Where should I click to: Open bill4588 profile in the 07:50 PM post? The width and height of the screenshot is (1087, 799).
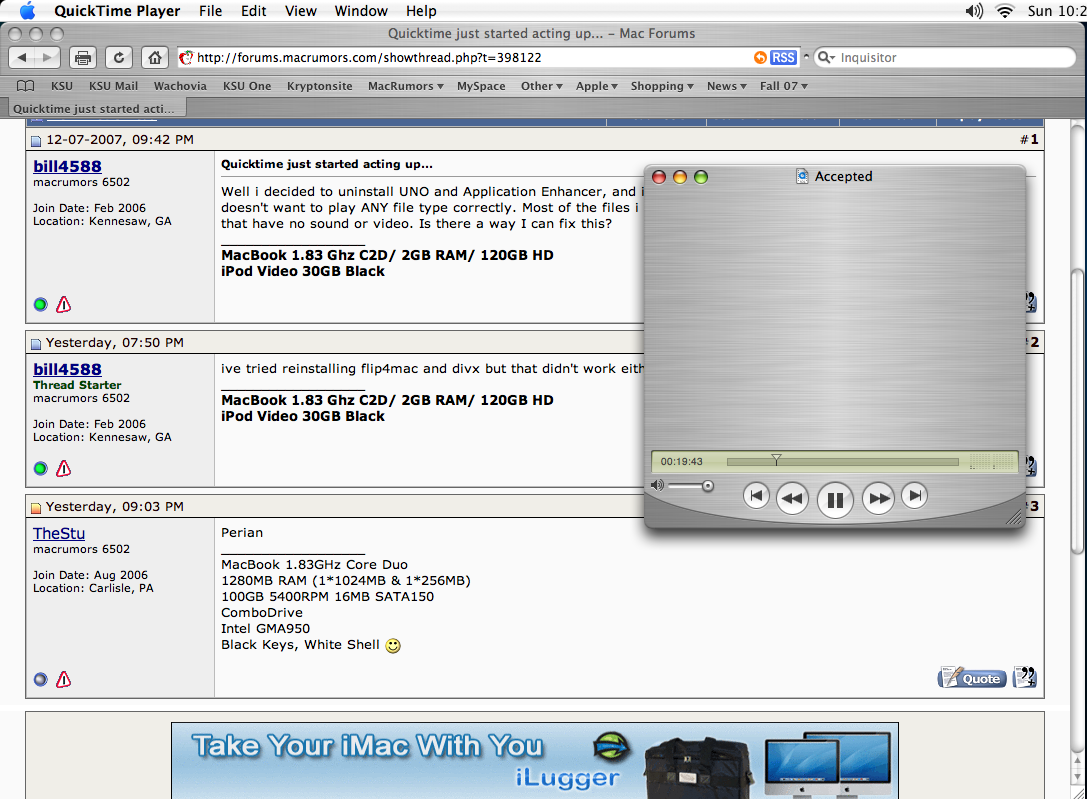tap(67, 369)
